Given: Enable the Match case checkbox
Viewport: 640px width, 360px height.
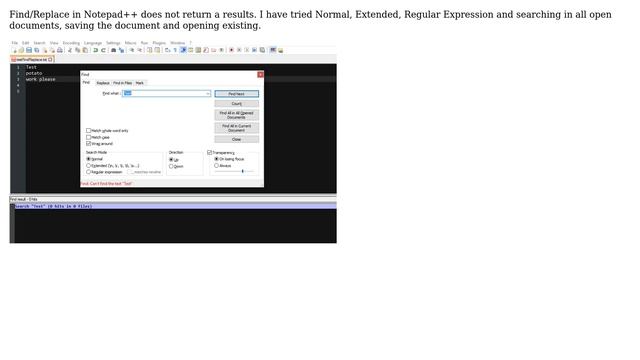Looking at the screenshot, I should pos(88,137).
